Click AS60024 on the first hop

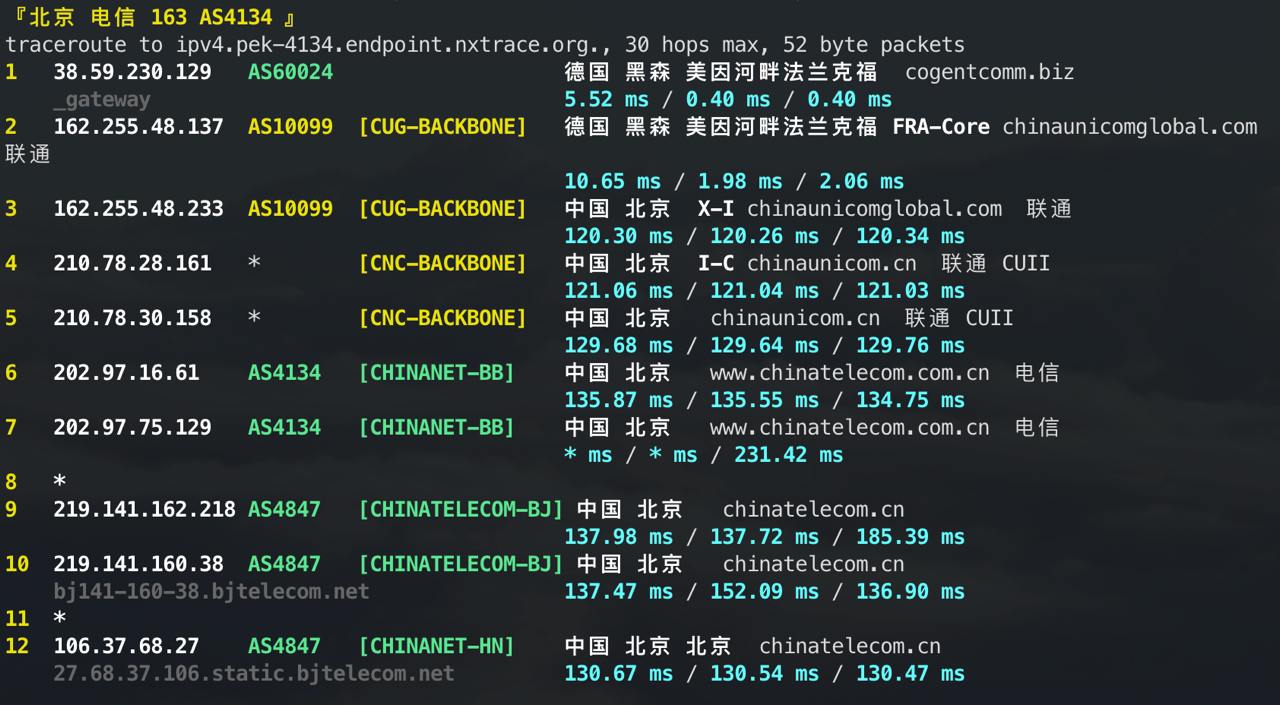[289, 72]
